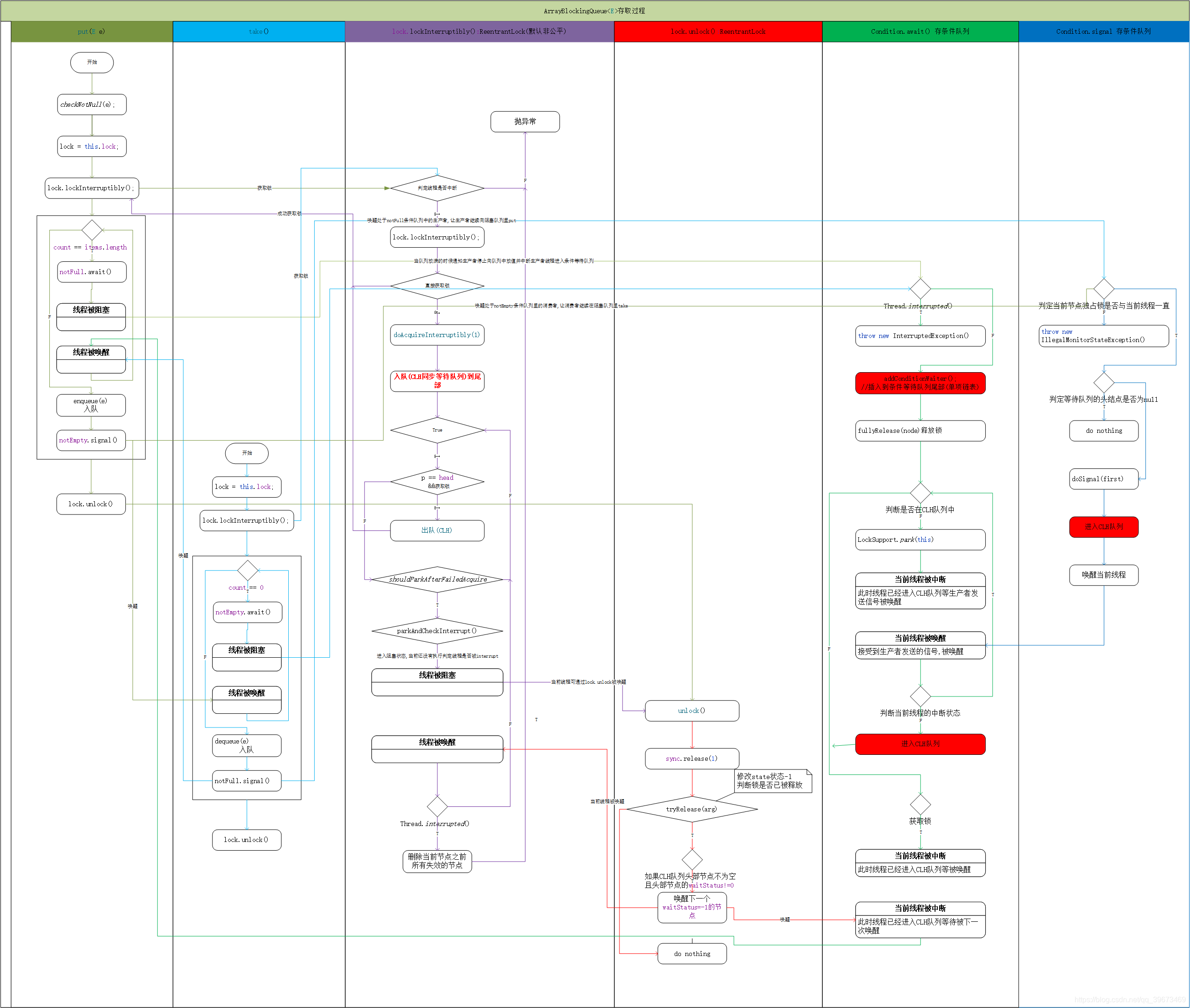Image resolution: width=1190 pixels, height=1008 pixels.
Task: Click the 'fullyRelease(node)释放锁' node
Action: (920, 431)
